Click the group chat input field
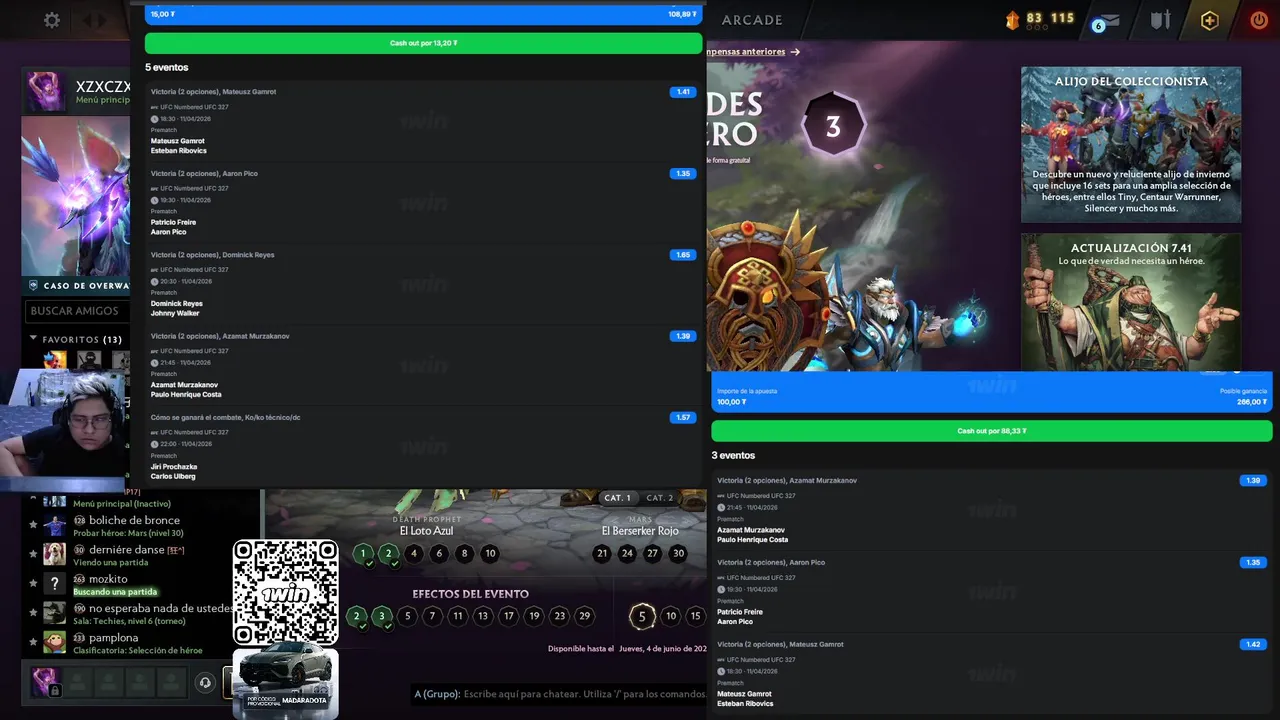 pos(560,694)
